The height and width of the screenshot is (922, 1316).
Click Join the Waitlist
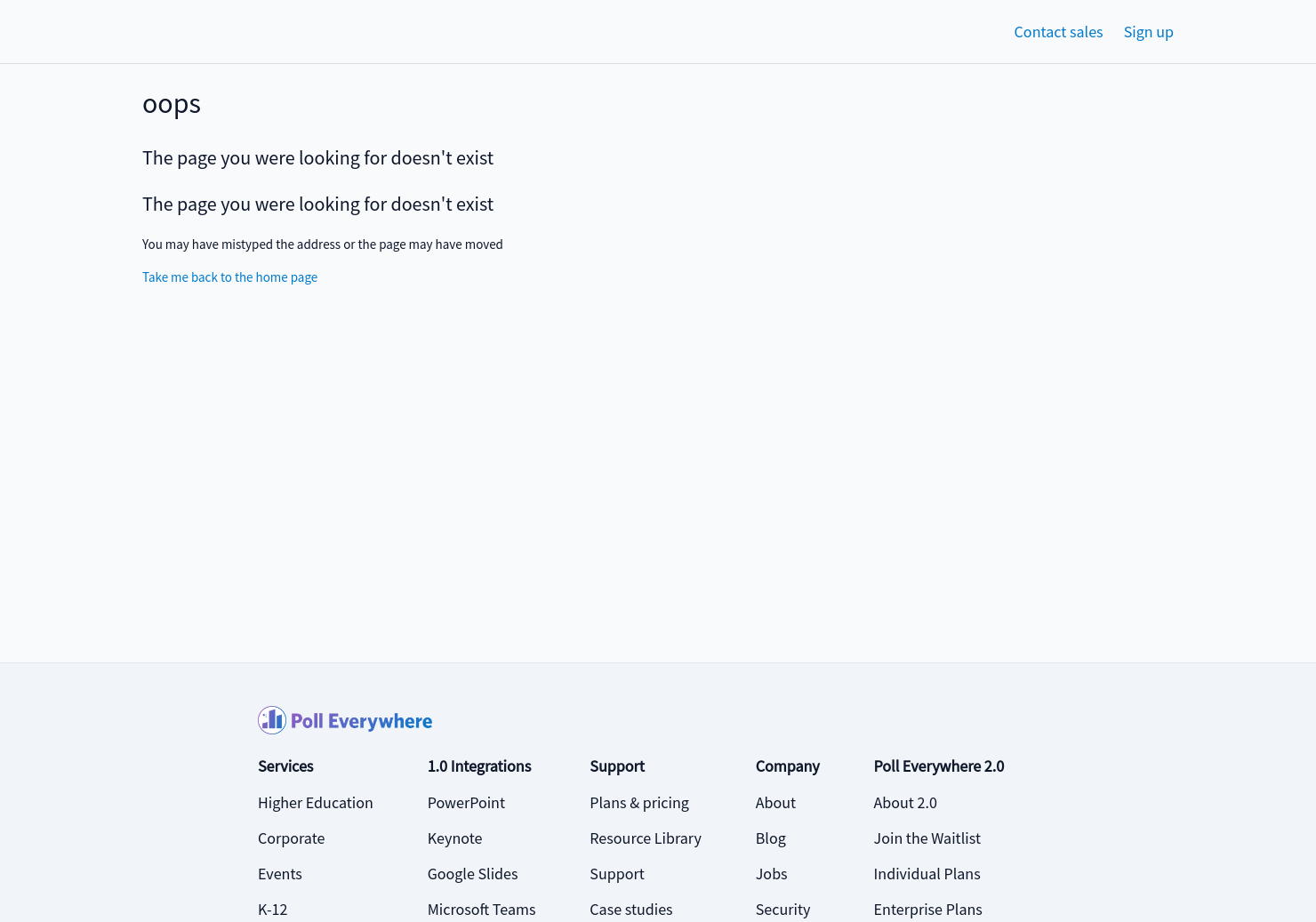pos(927,838)
